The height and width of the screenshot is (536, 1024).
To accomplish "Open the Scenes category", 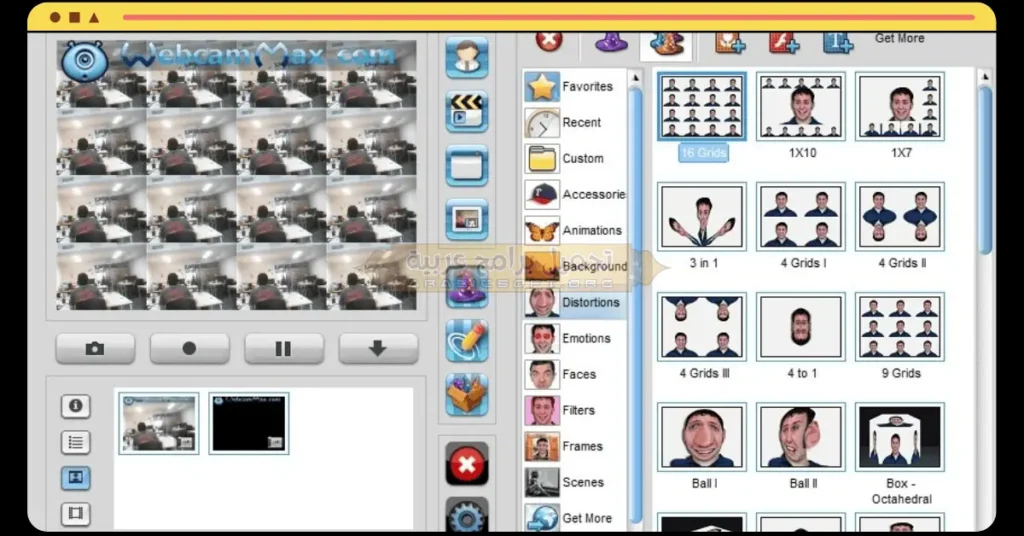I will (x=575, y=482).
